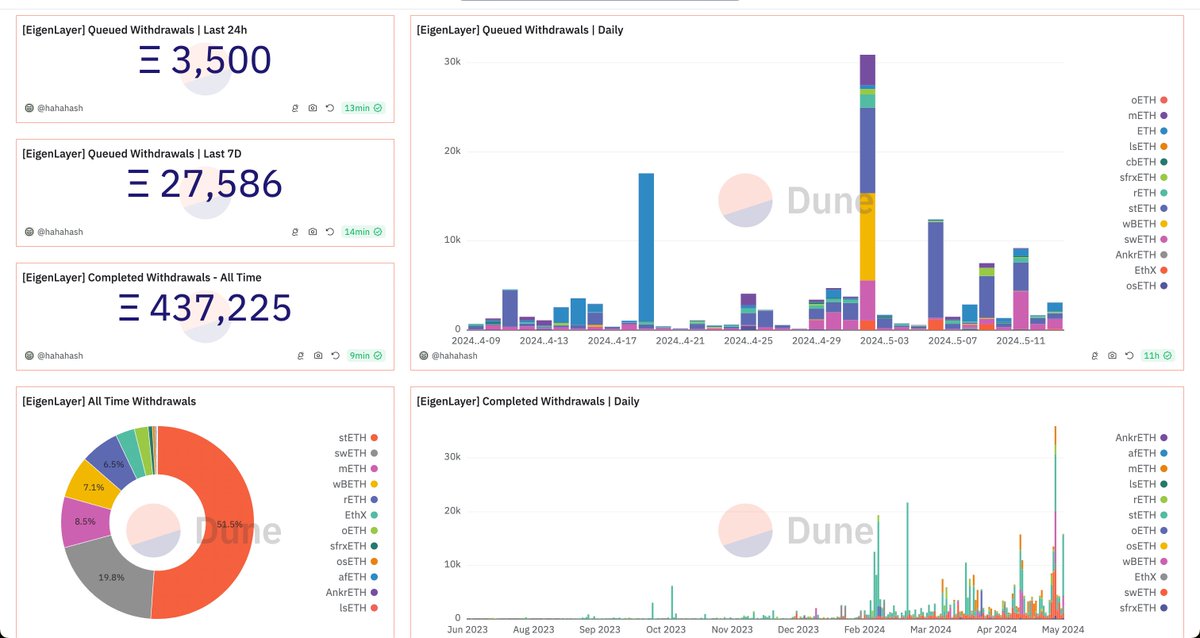This screenshot has width=1200, height=638.
Task: Toggle wBETH series in Queued Daily legend
Action: point(1145,224)
